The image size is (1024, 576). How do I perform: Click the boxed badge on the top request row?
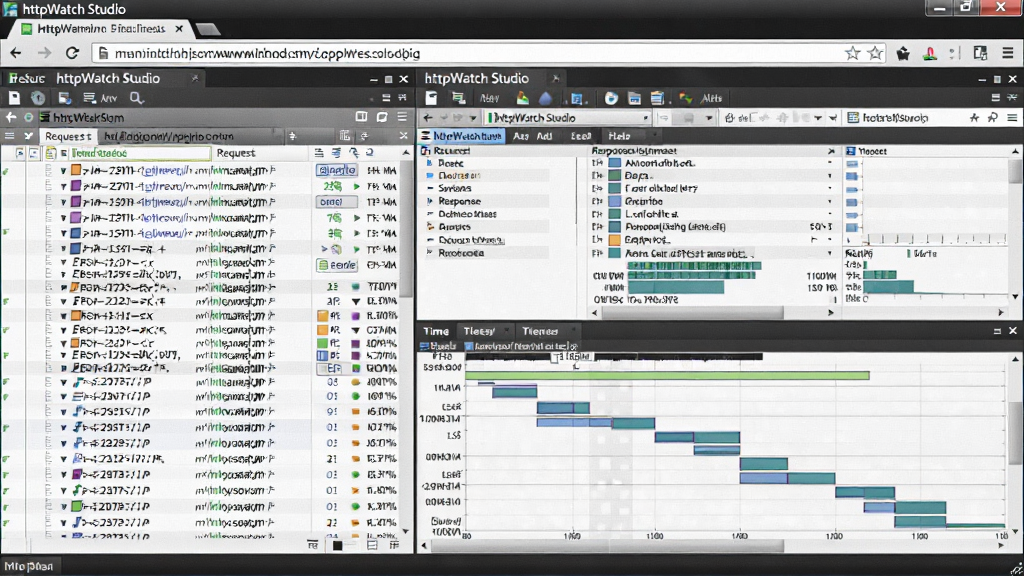[337, 170]
